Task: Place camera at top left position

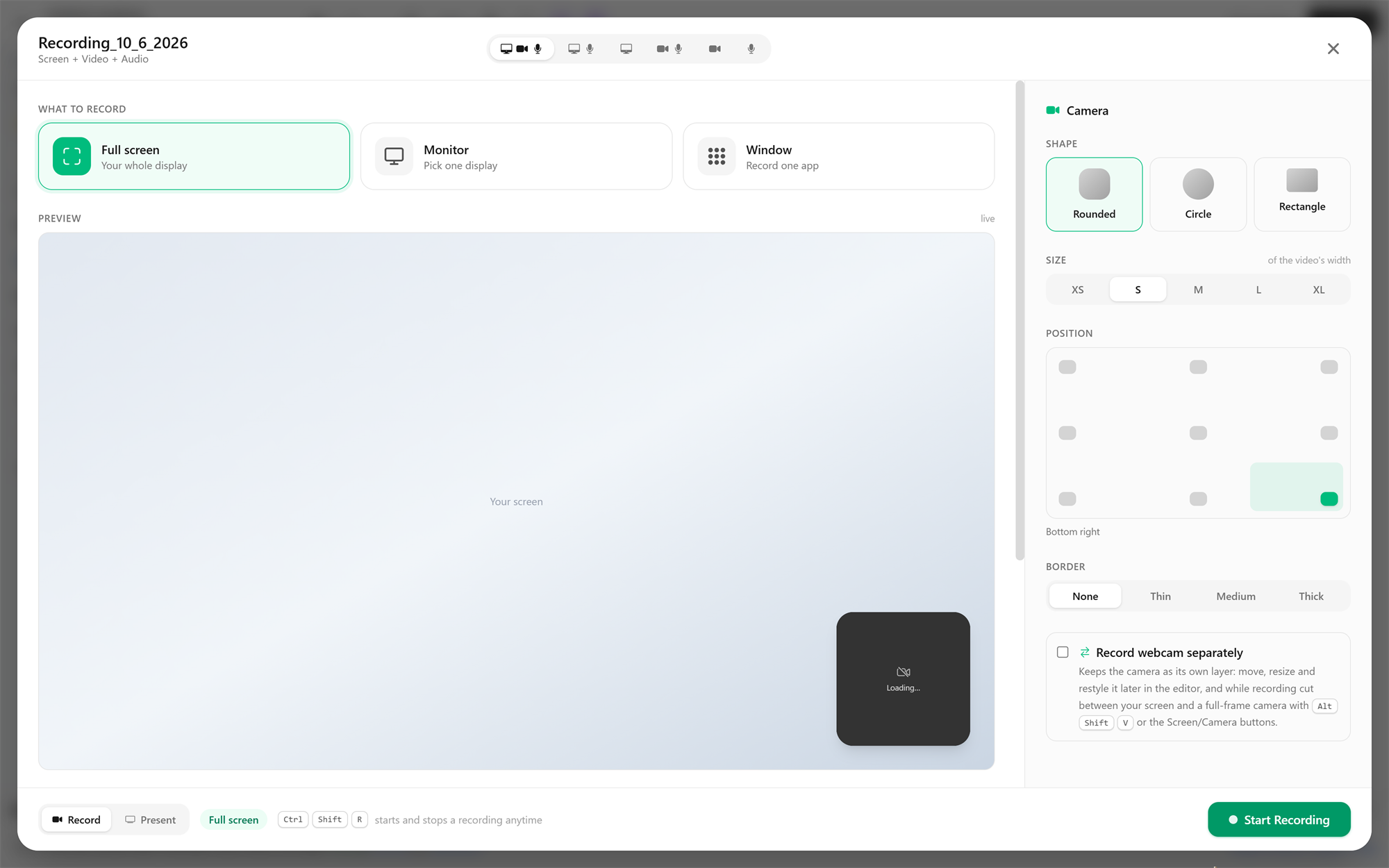Action: [1067, 367]
